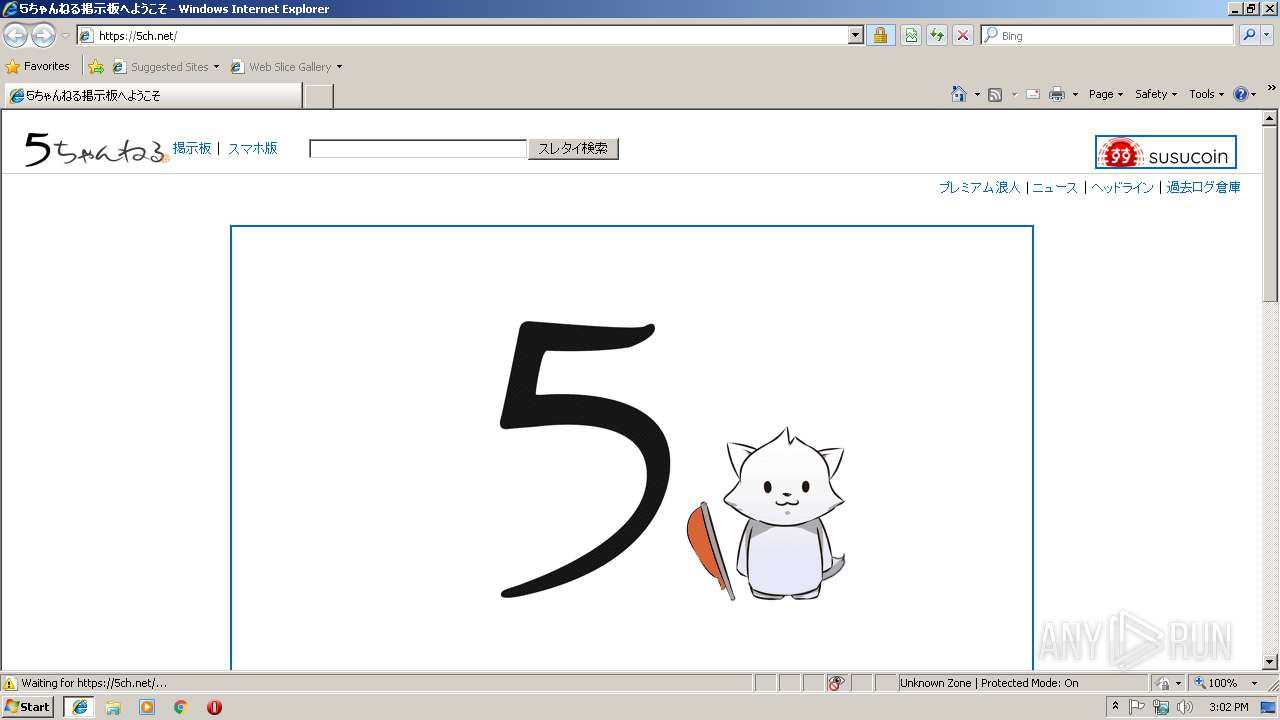This screenshot has height=720, width=1280.
Task: Click the Refresh page icon
Action: (x=937, y=36)
